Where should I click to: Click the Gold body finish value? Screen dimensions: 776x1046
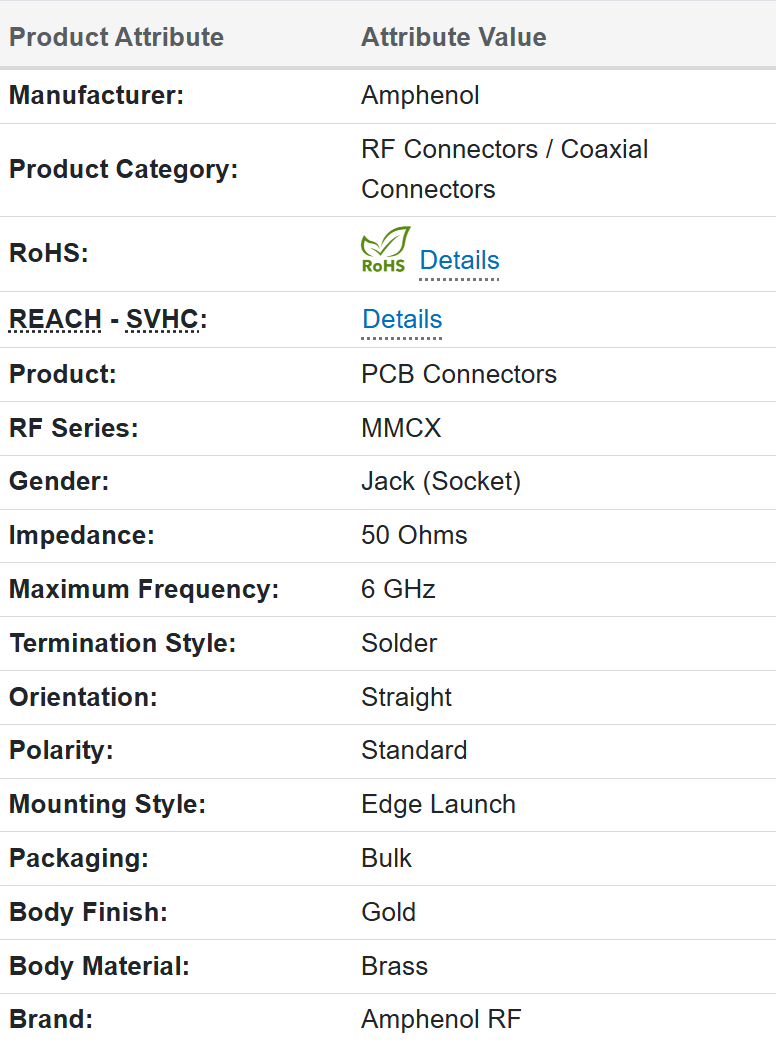(388, 912)
